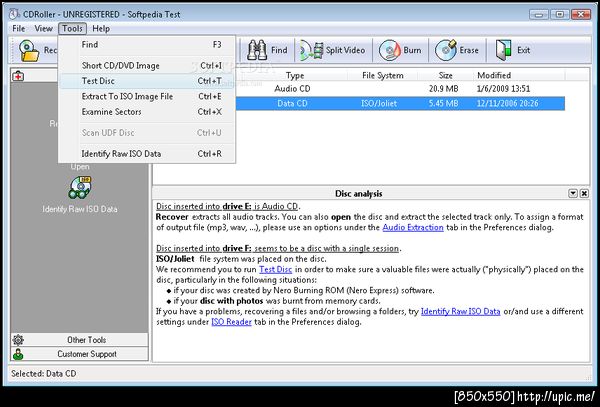Image resolution: width=600 pixels, height=407 pixels.
Task: Click the Selected: Data CD status text
Action: pos(44,374)
